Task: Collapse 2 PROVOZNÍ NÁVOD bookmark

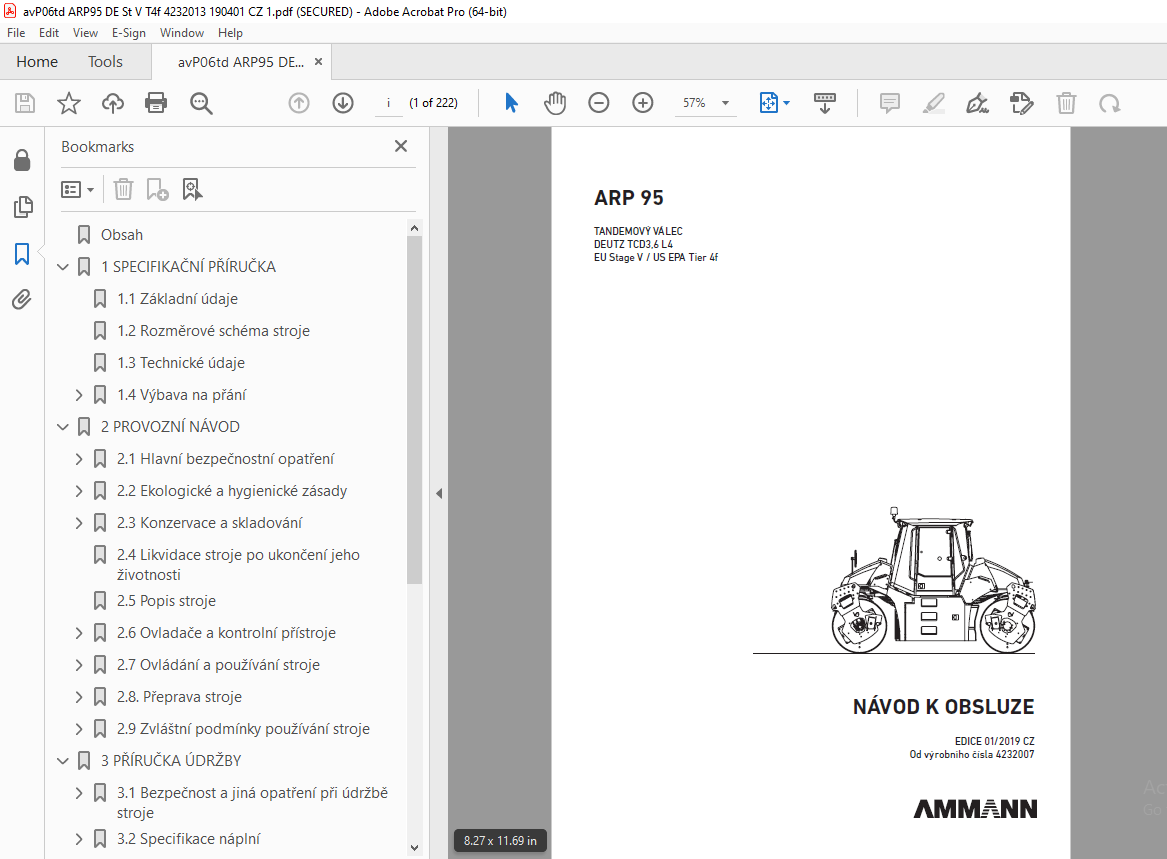Action: click(x=63, y=427)
